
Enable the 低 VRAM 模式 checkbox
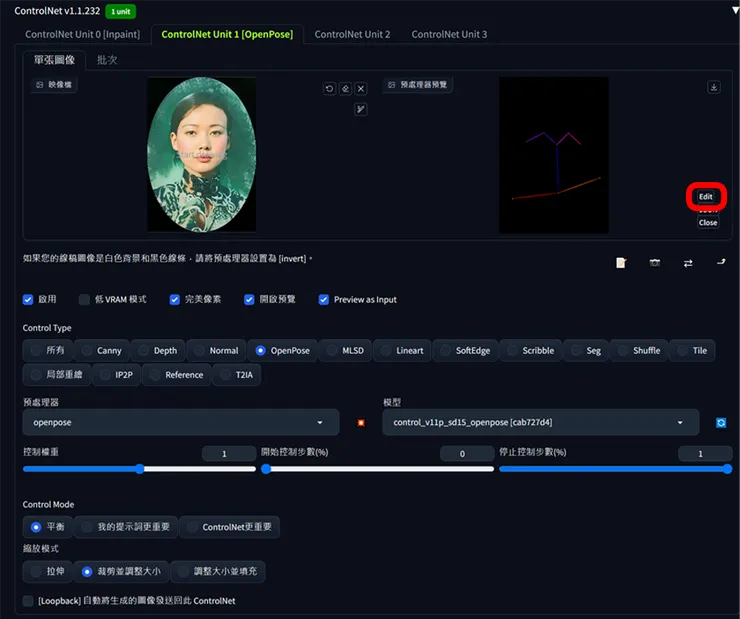pyautogui.click(x=85, y=299)
